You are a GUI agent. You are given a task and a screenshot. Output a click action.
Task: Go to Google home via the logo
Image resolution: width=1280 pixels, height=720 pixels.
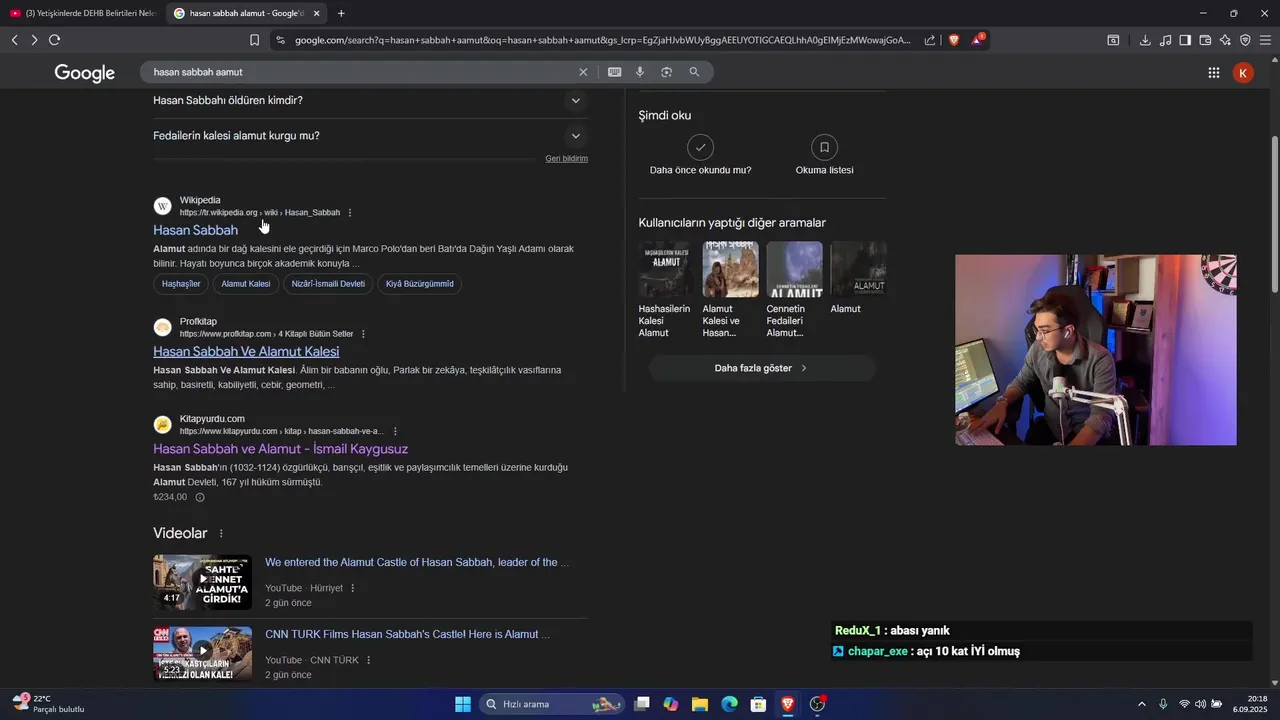tap(85, 73)
